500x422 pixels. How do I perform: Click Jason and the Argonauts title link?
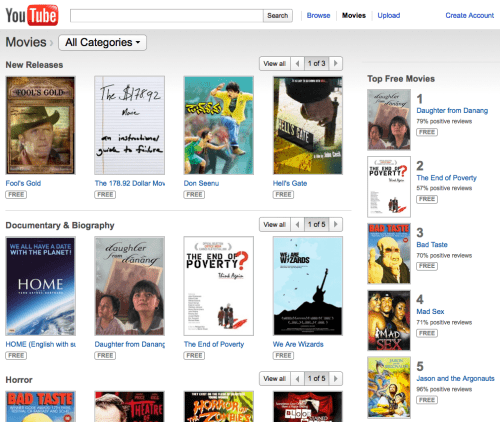(x=455, y=379)
